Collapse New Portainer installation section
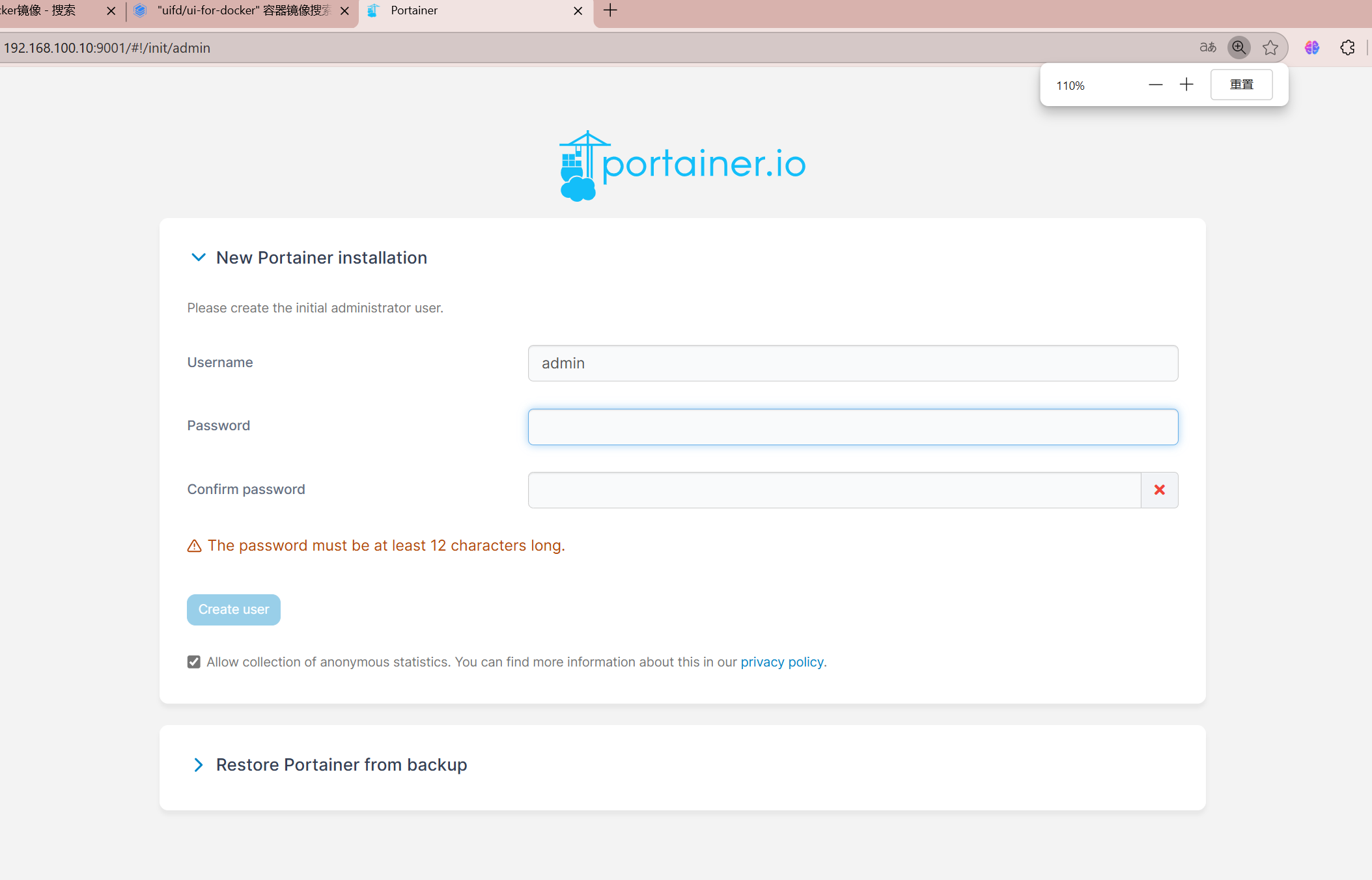Viewport: 1372px width, 880px height. coord(198,258)
